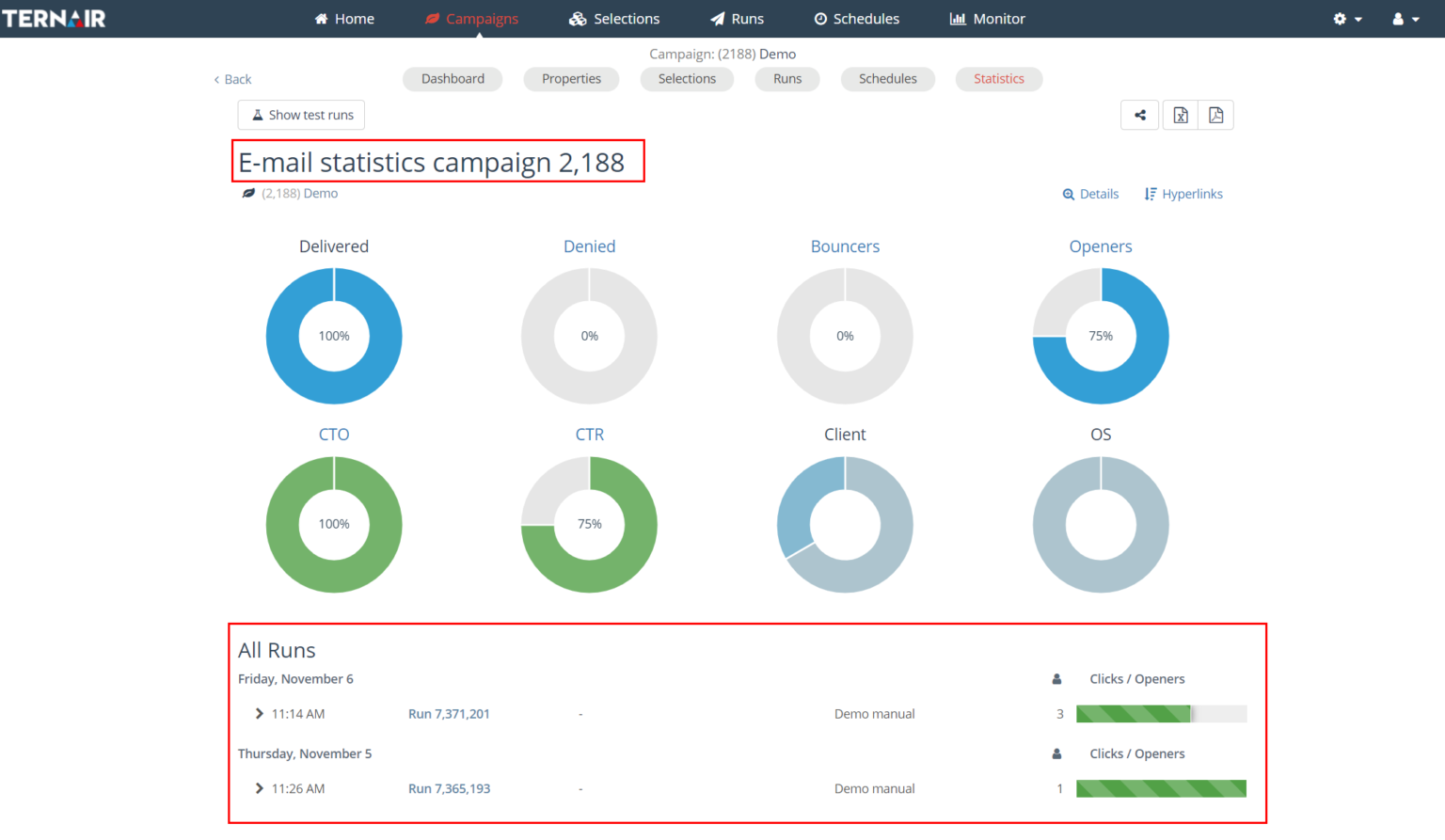Open the Details view

tap(1090, 194)
